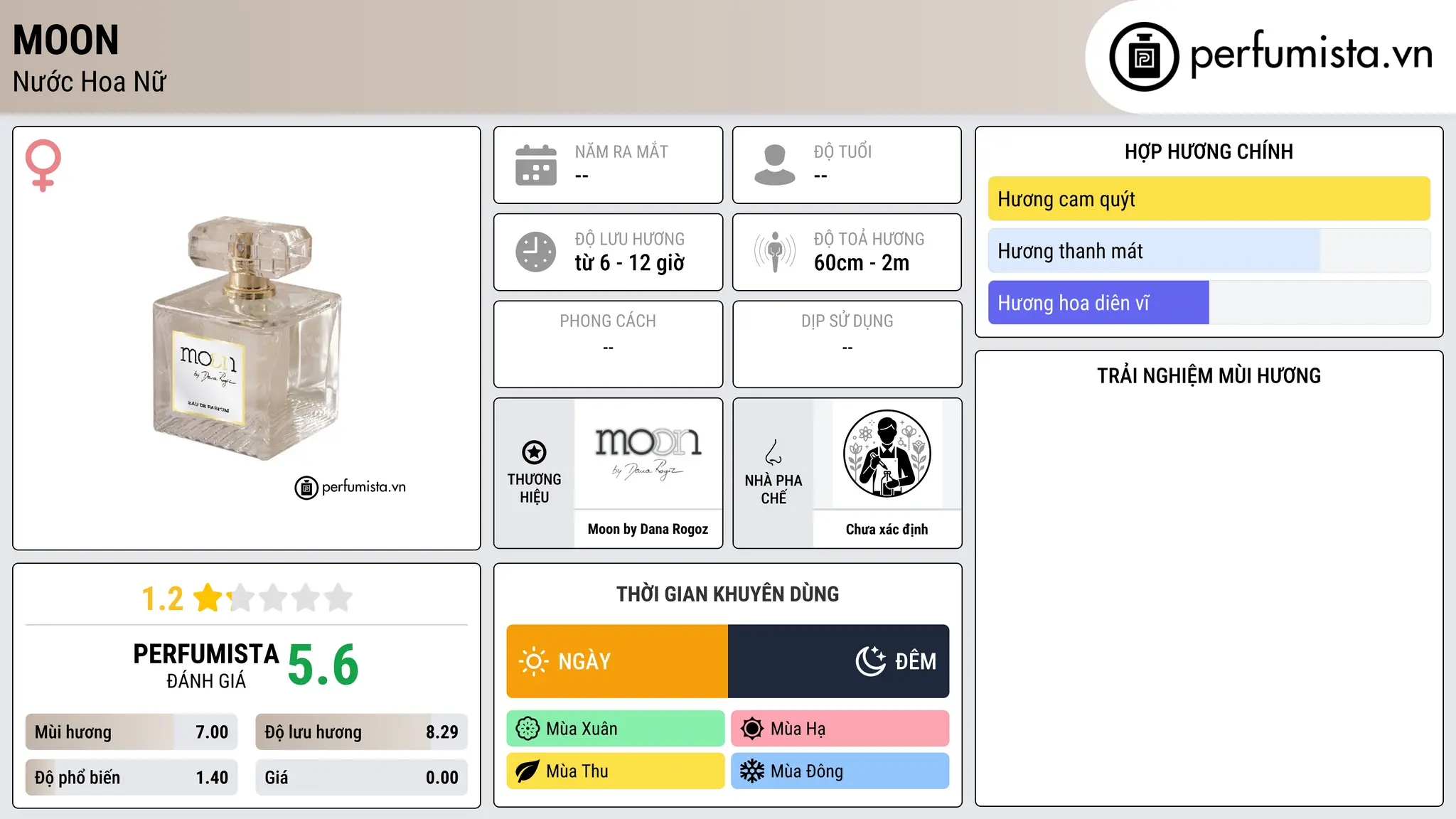Click the Trải nghiệm mùi hương heading
The image size is (1456, 819).
1209,375
